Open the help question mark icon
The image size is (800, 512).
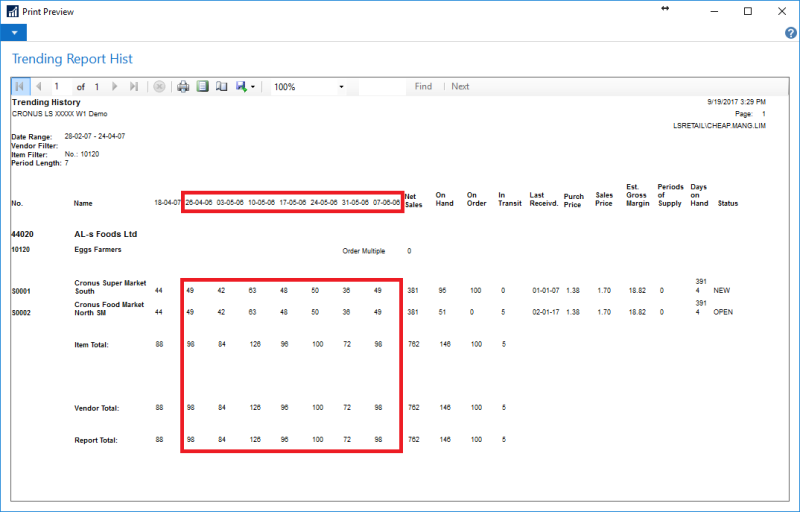point(790,33)
